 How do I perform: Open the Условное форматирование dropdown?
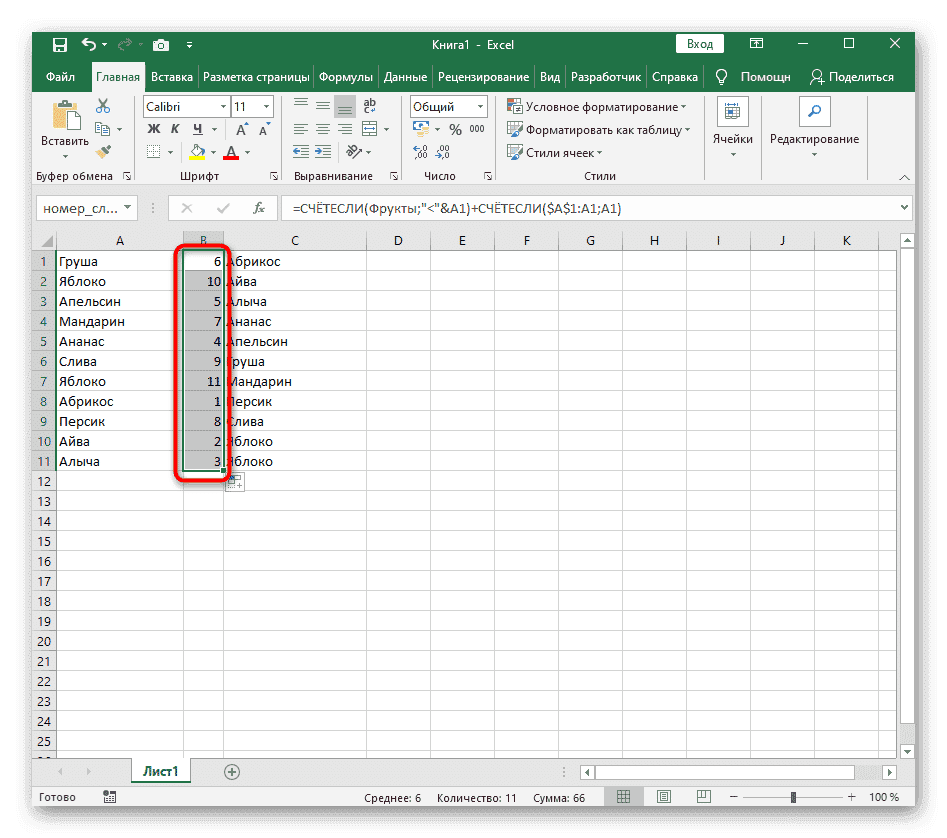pos(597,107)
